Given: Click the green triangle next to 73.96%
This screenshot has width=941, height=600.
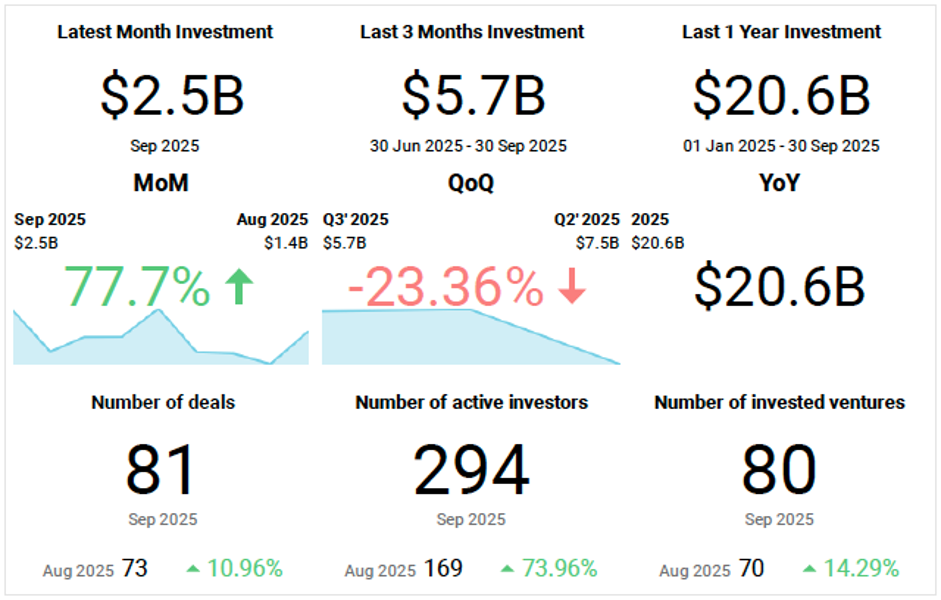Looking at the screenshot, I should (508, 569).
